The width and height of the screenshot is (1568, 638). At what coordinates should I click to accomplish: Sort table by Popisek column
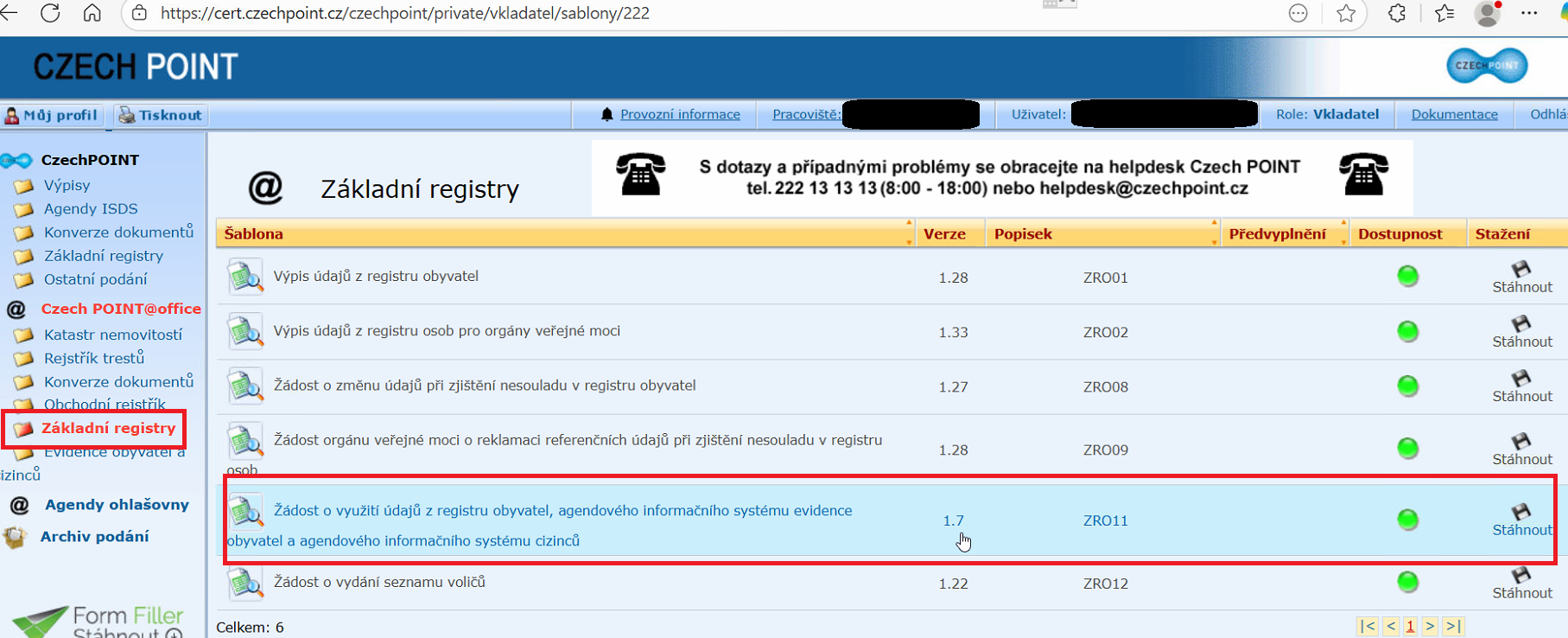click(x=1023, y=233)
